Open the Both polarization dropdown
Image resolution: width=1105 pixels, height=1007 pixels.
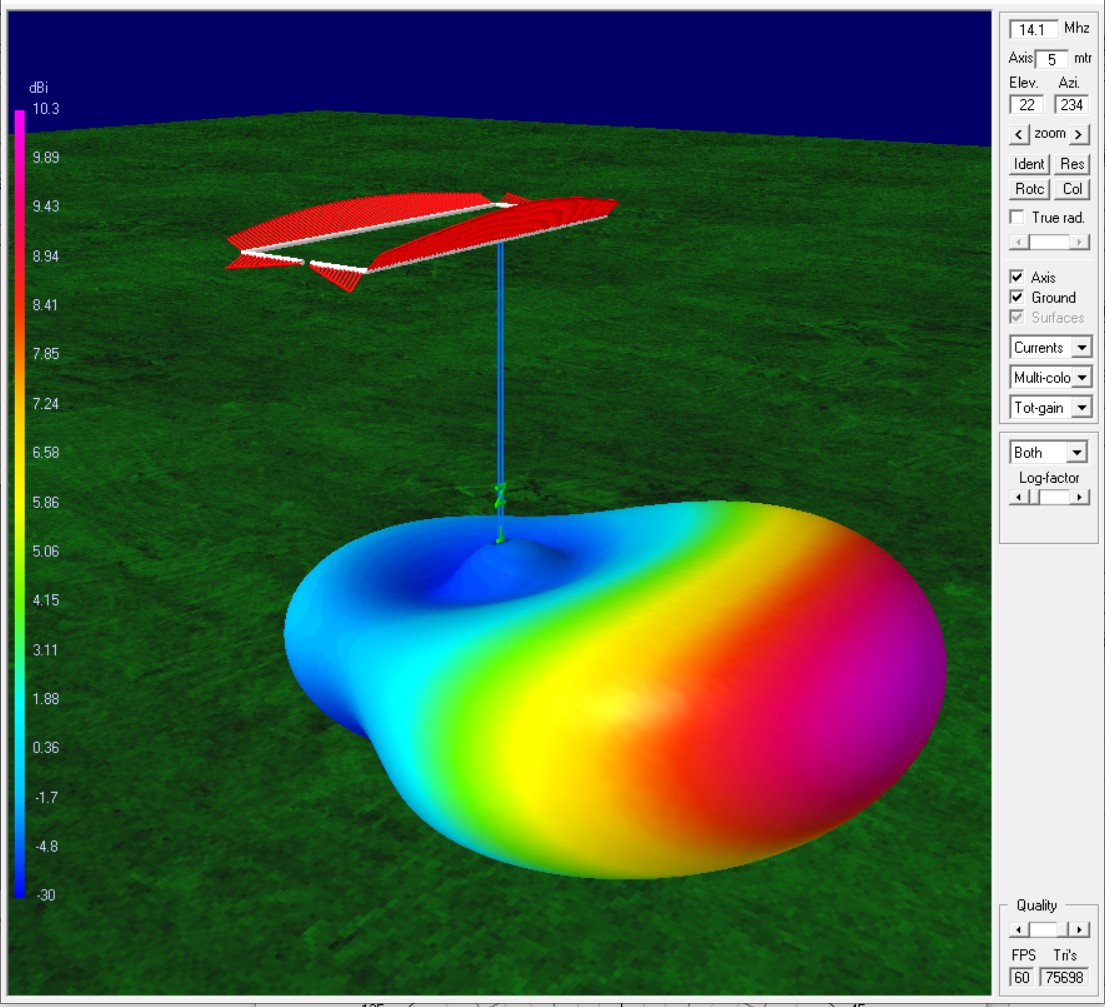(1076, 453)
